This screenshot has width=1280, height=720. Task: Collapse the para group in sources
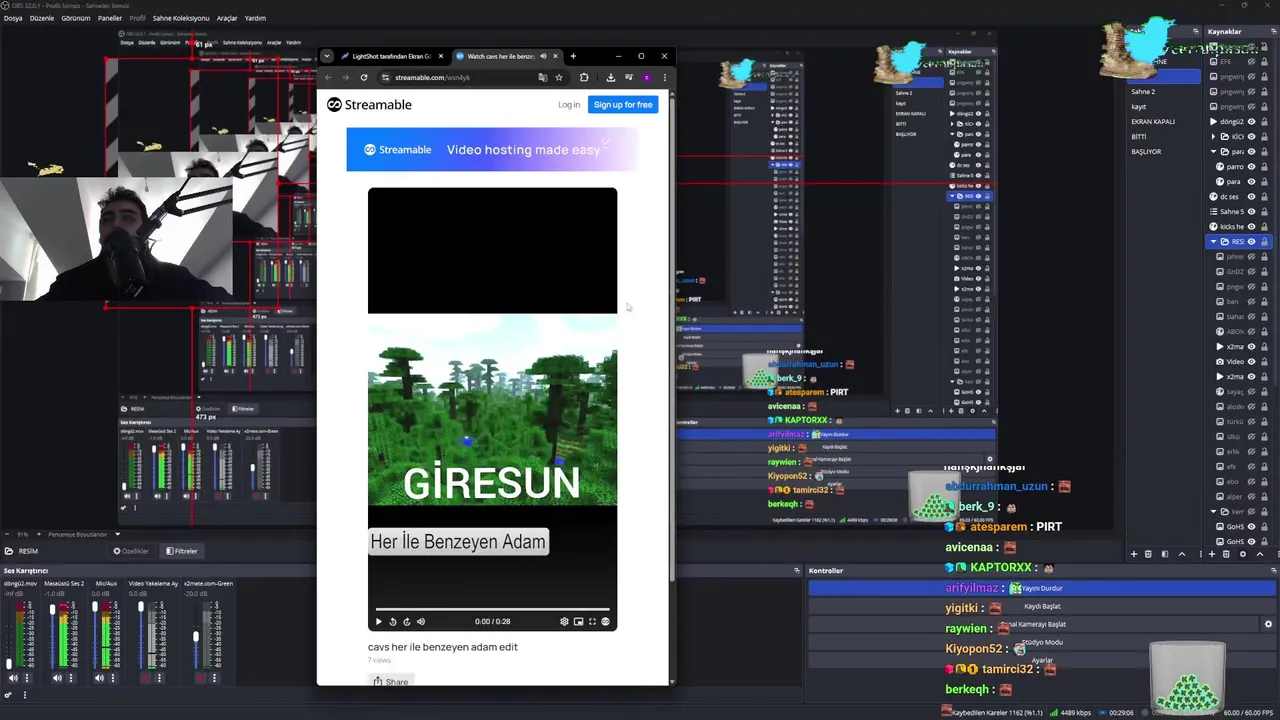(1213, 152)
